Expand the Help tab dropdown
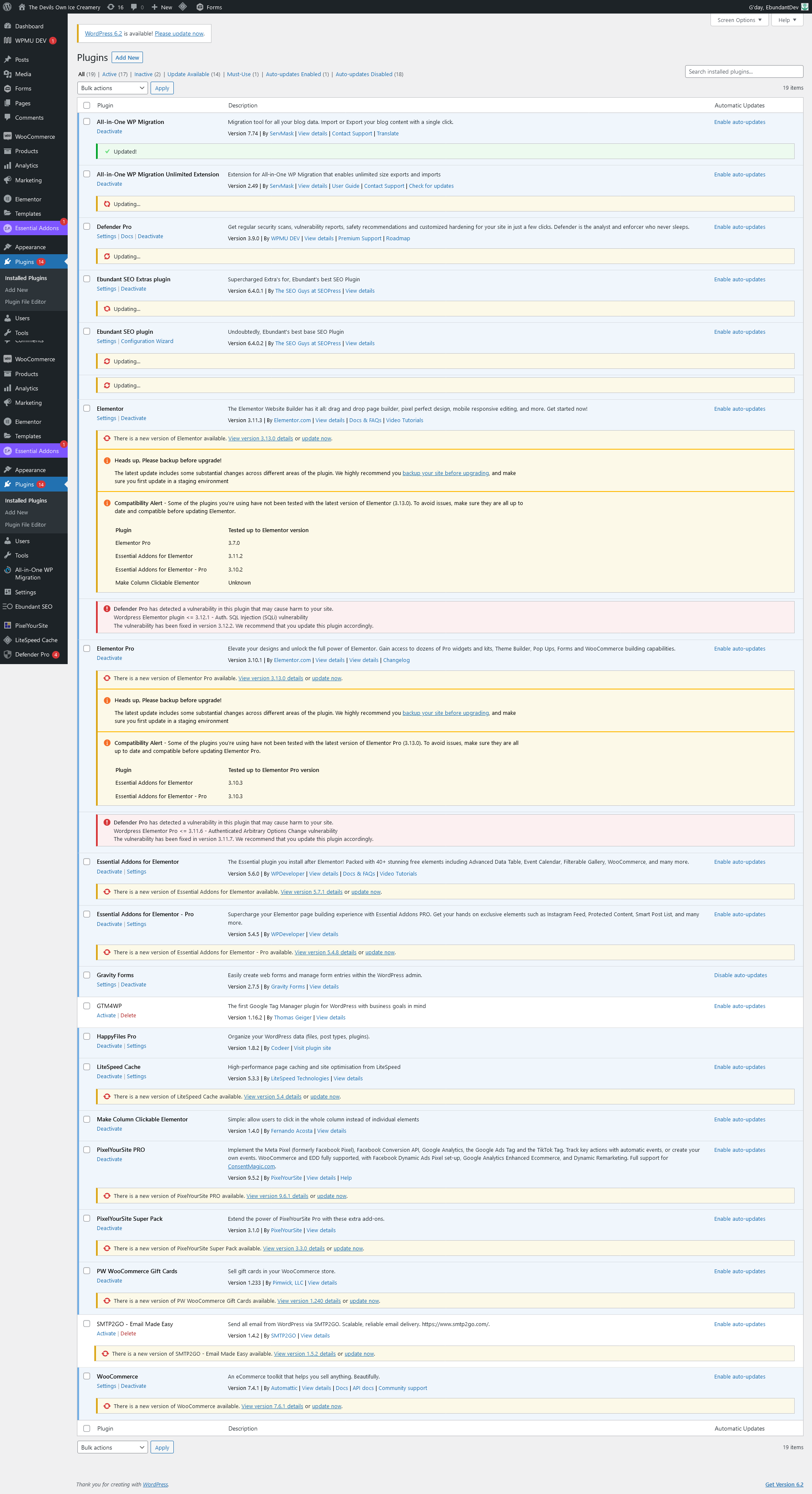This screenshot has height=1494, width=812. (787, 20)
